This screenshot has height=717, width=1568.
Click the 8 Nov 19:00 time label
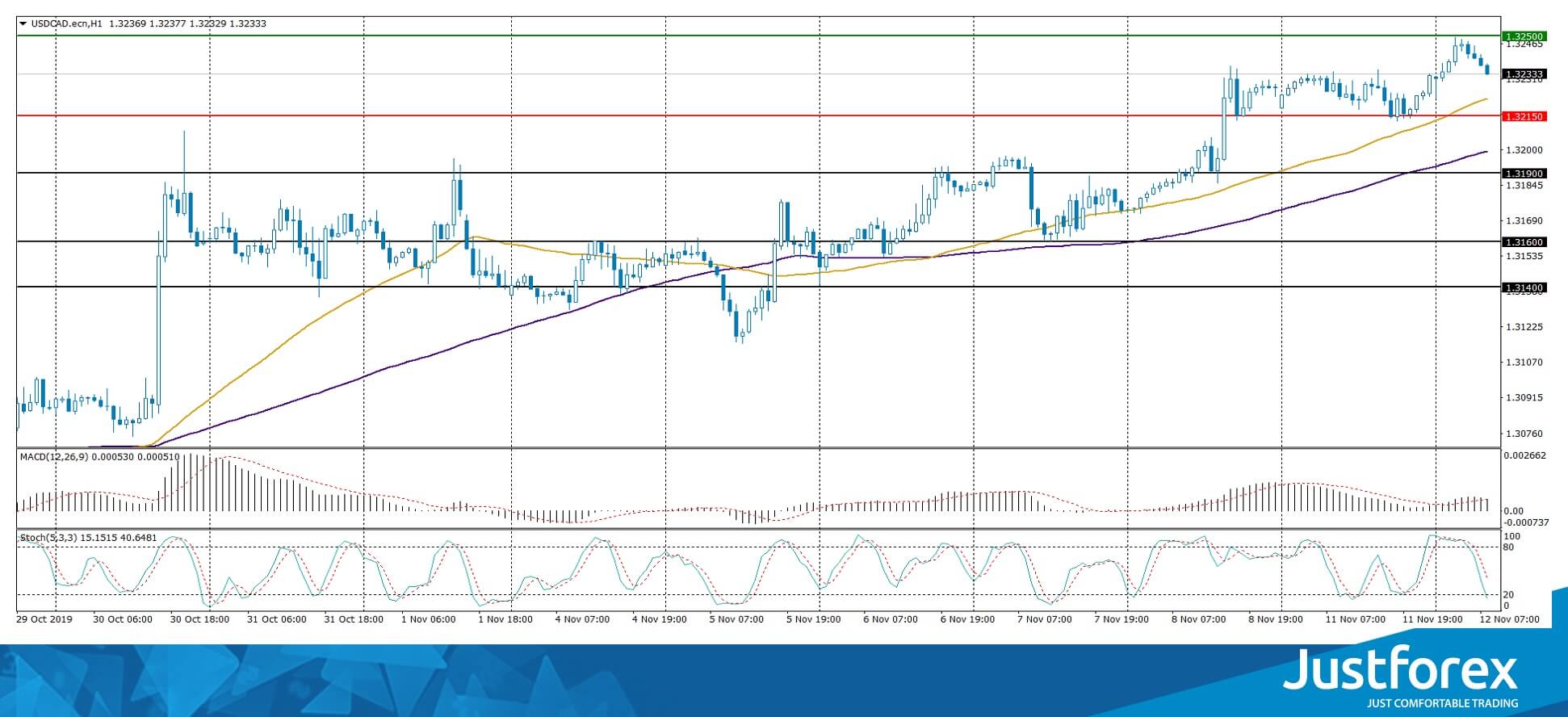pos(1275,620)
